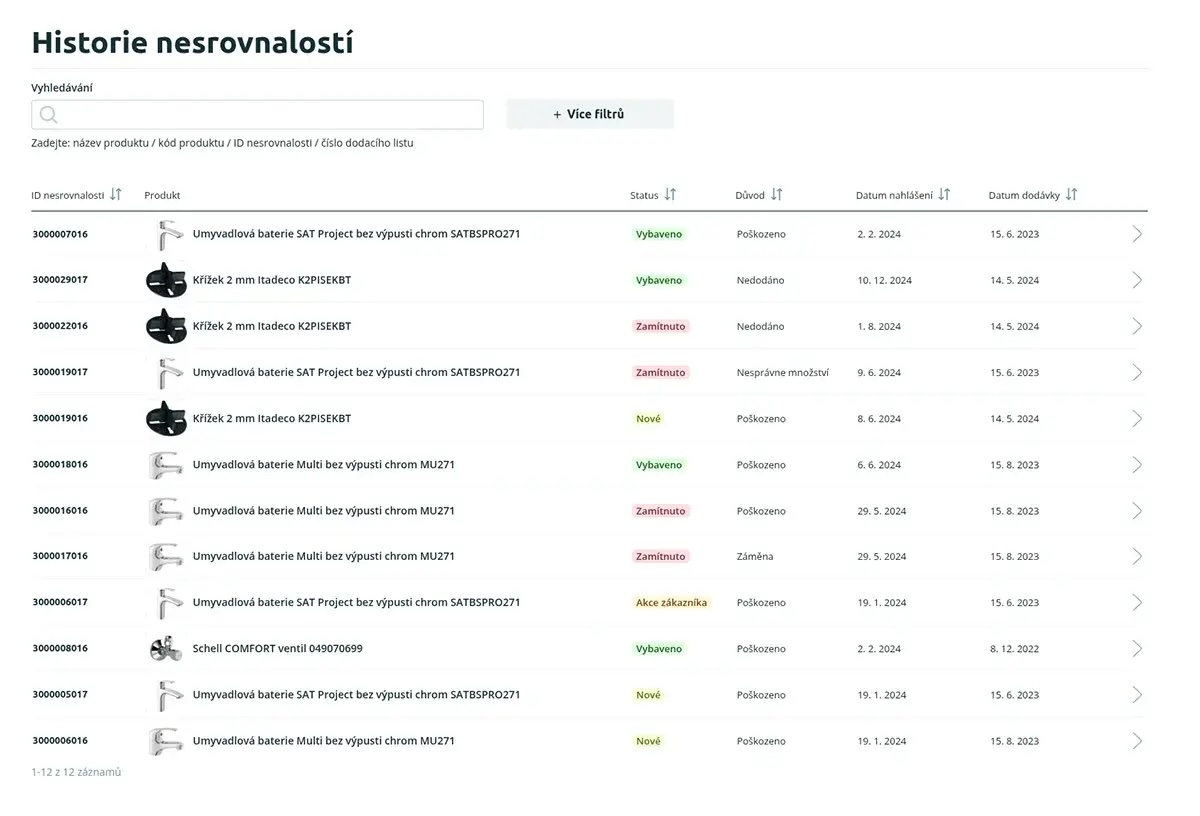Expand record 3000008016 chevron
Image resolution: width=1200 pixels, height=816 pixels.
coord(1136,649)
